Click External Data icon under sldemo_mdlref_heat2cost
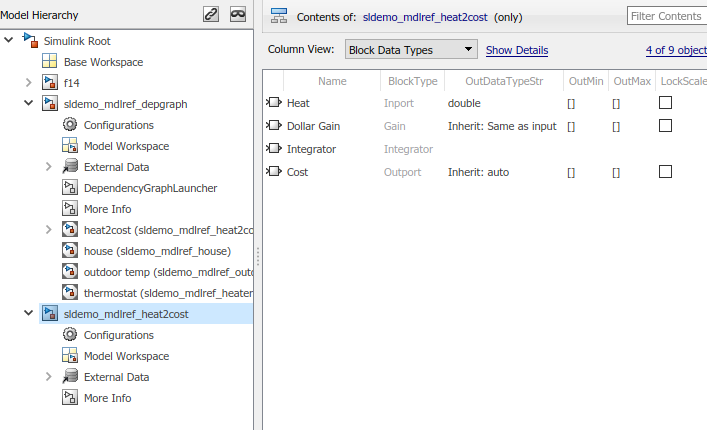 [x=70, y=376]
